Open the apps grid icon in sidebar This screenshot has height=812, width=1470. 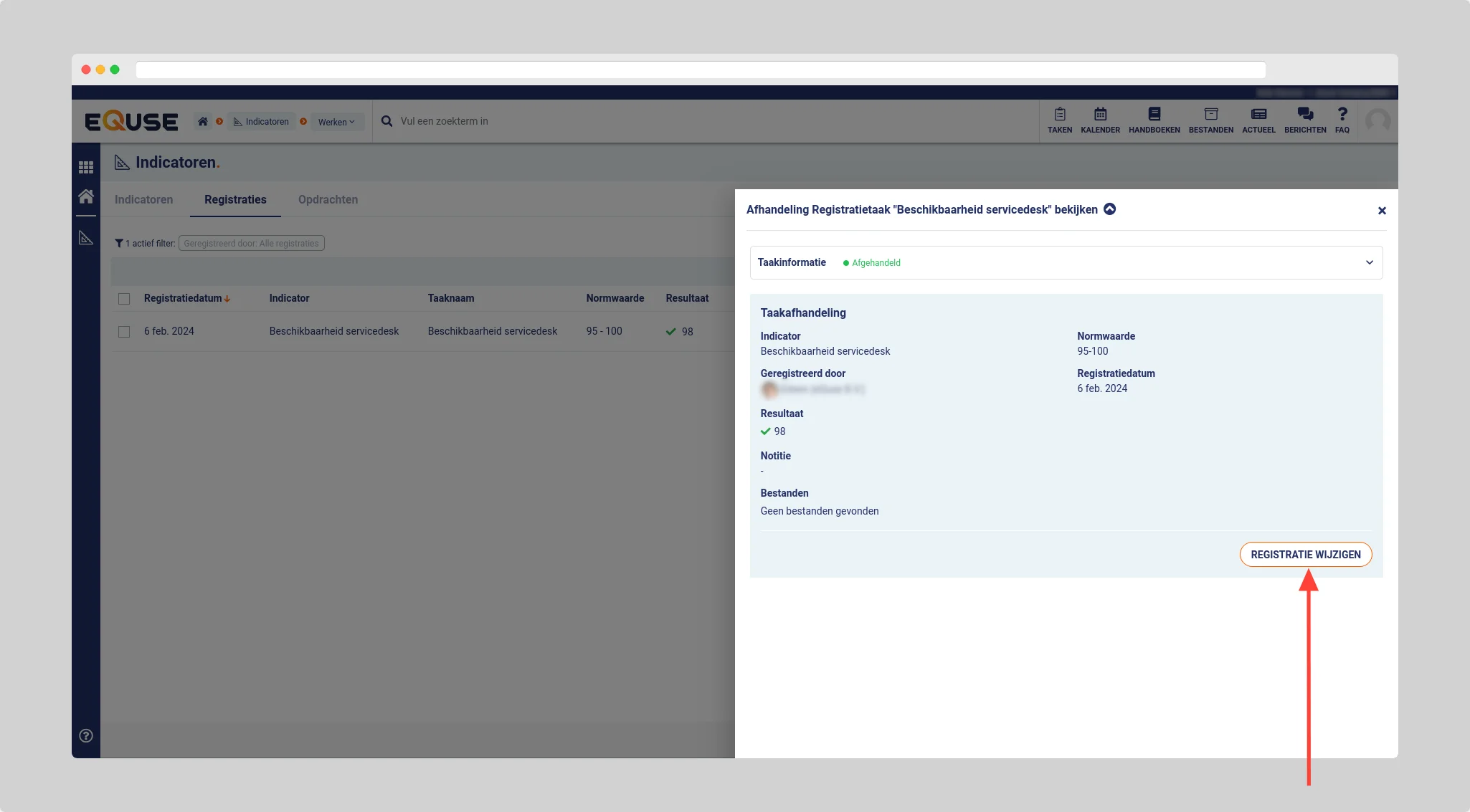[x=86, y=167]
